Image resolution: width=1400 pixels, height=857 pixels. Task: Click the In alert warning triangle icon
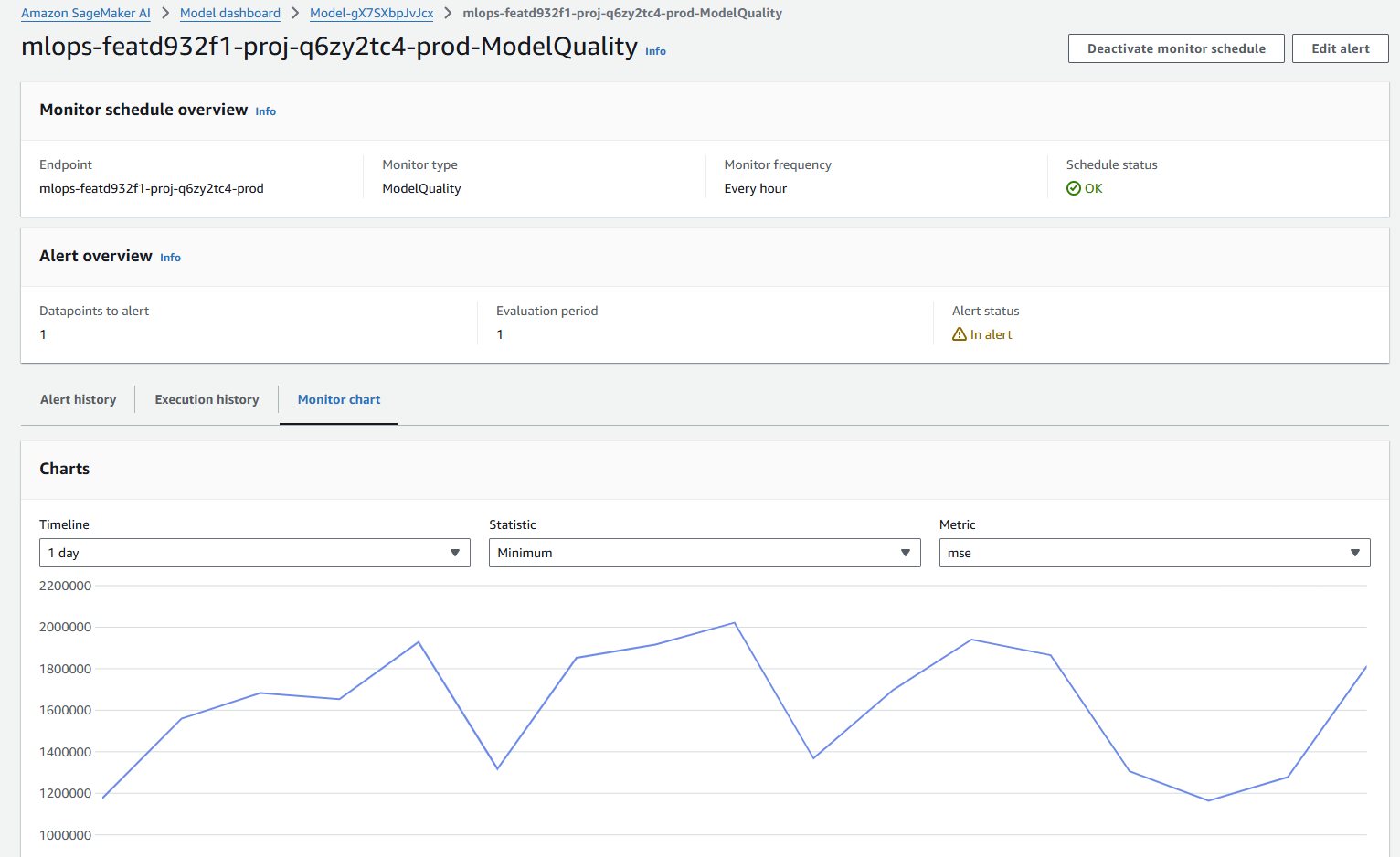[960, 334]
